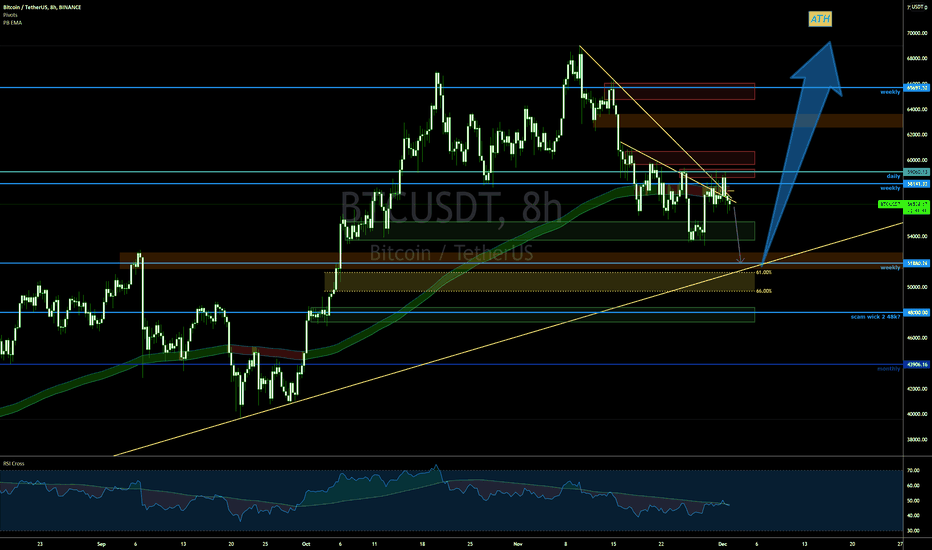Click the 30.00 value on RSI axis
This screenshot has width=932, height=550.
click(914, 530)
